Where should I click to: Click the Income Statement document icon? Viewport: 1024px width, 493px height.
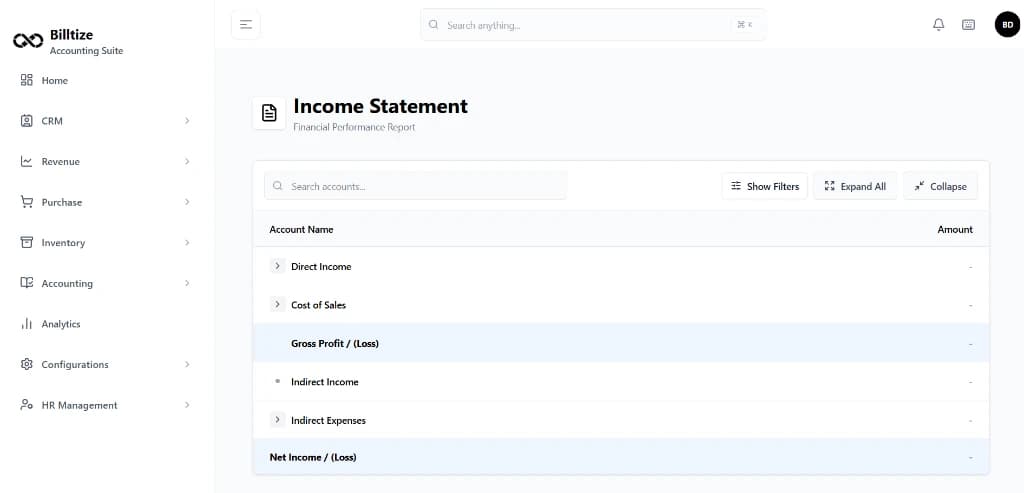[269, 113]
